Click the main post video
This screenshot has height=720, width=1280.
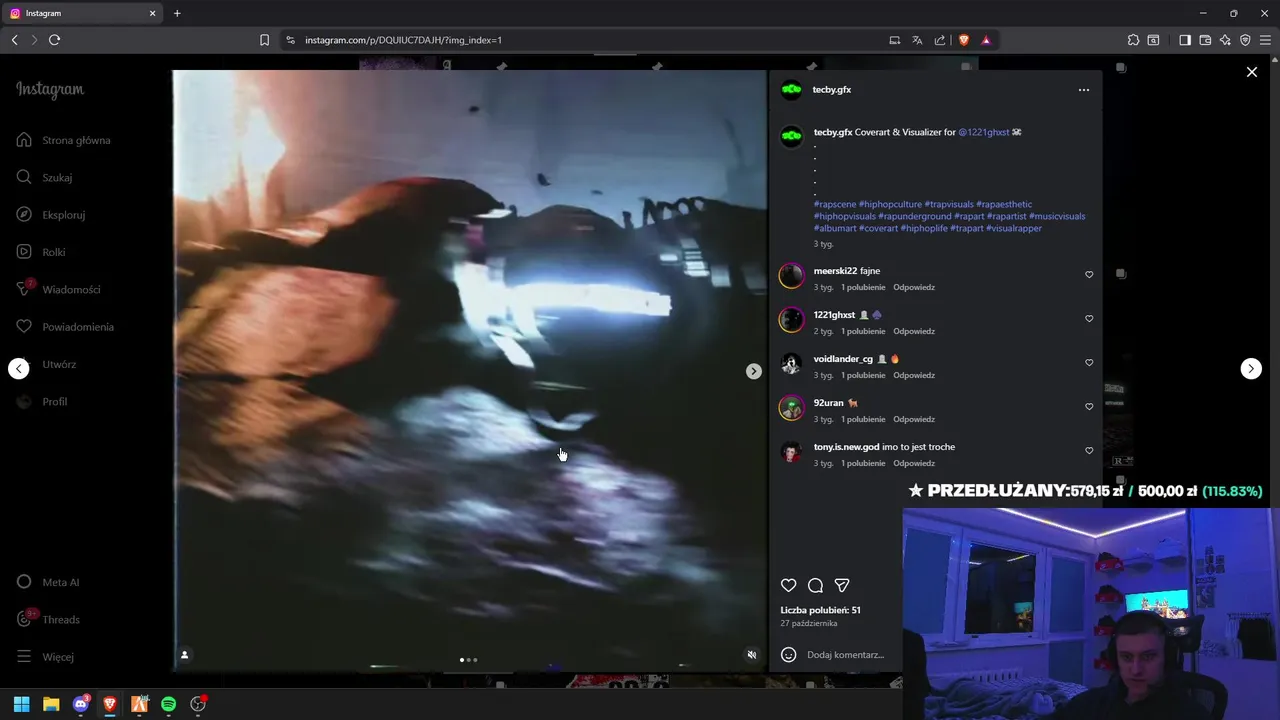pos(469,371)
